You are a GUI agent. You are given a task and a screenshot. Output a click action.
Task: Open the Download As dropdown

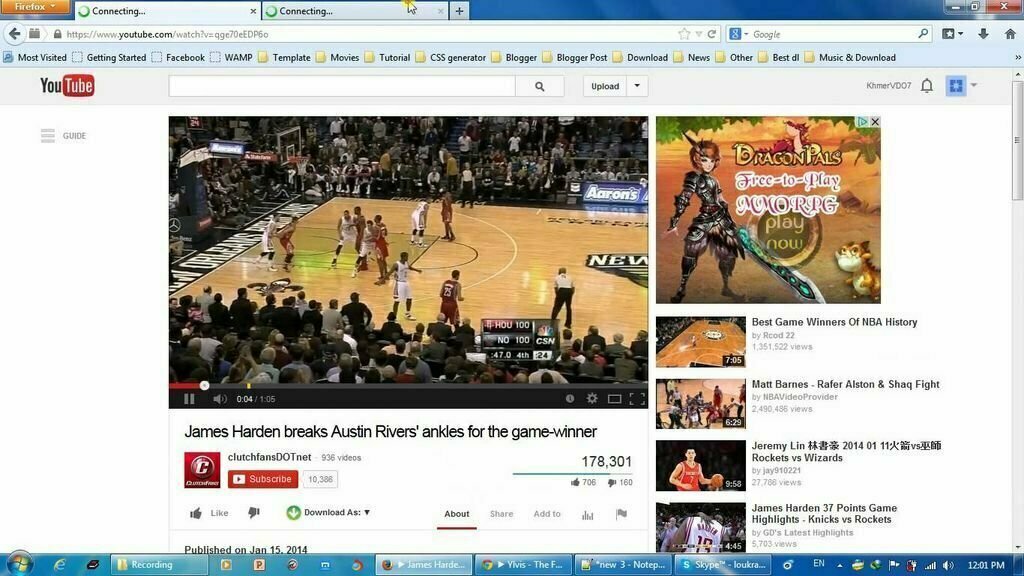tap(328, 513)
